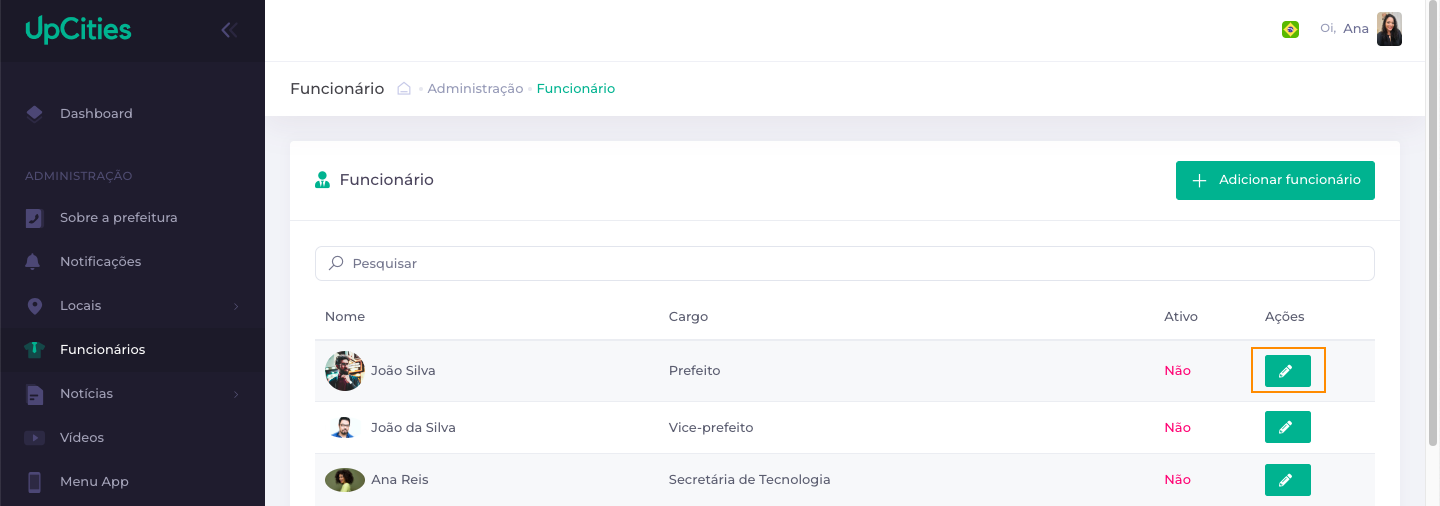Click the green Funcionário breadcrumb link
Screen dimensions: 1440x506
576,88
